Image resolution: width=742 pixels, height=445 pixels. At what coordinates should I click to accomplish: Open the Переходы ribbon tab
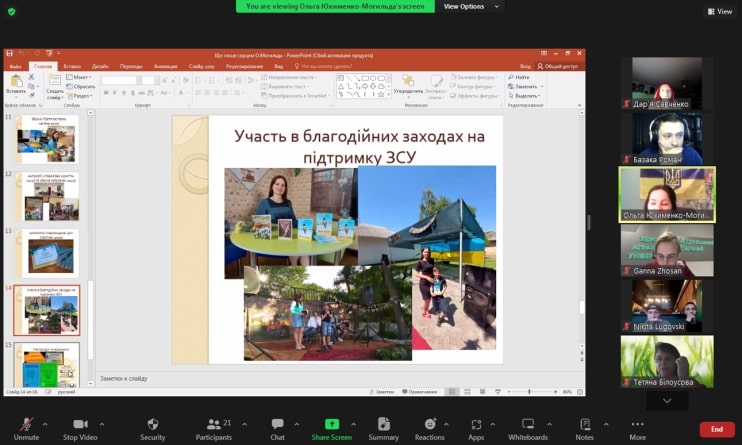[131, 66]
